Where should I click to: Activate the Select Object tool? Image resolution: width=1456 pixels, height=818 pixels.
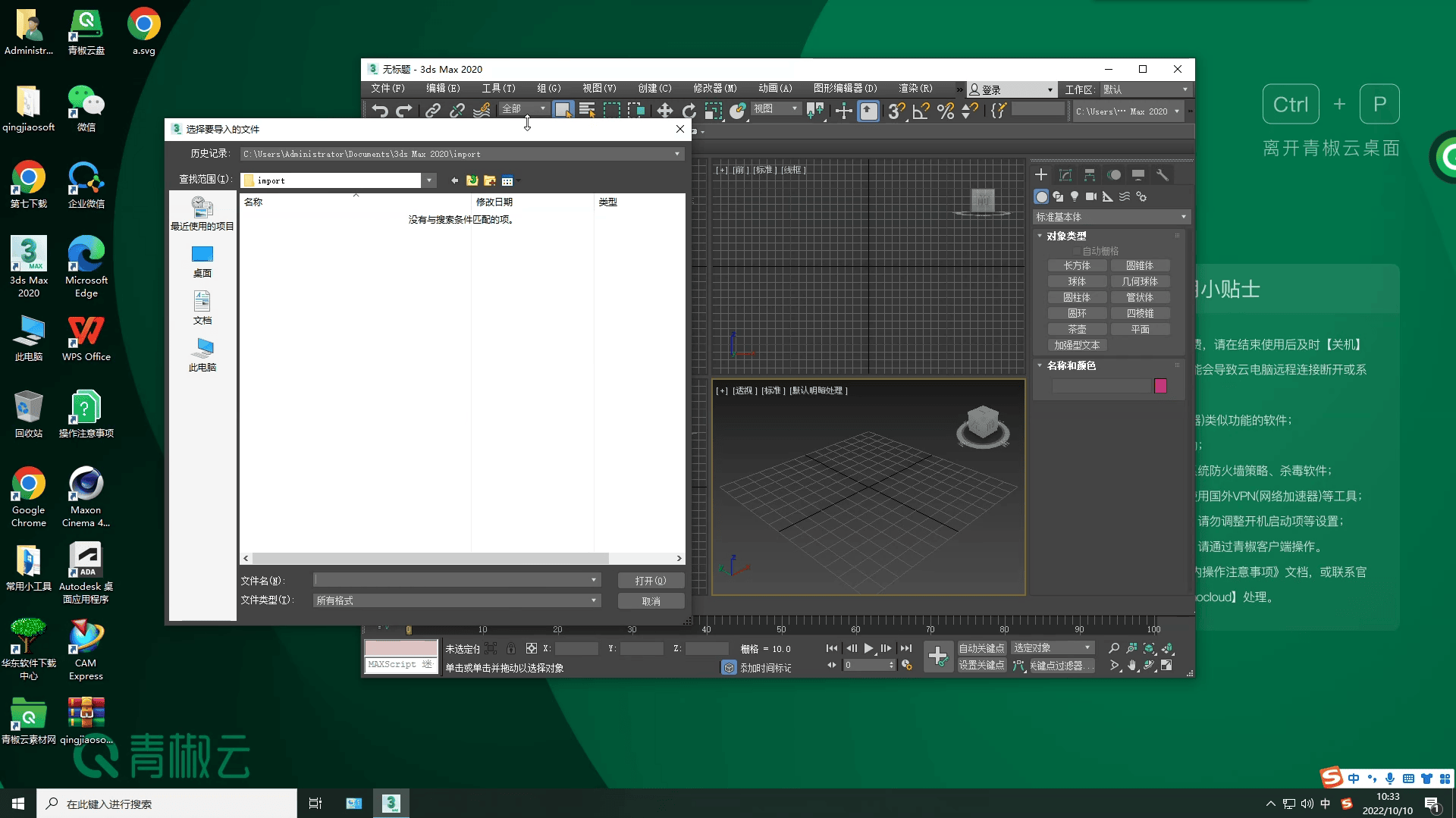click(562, 111)
